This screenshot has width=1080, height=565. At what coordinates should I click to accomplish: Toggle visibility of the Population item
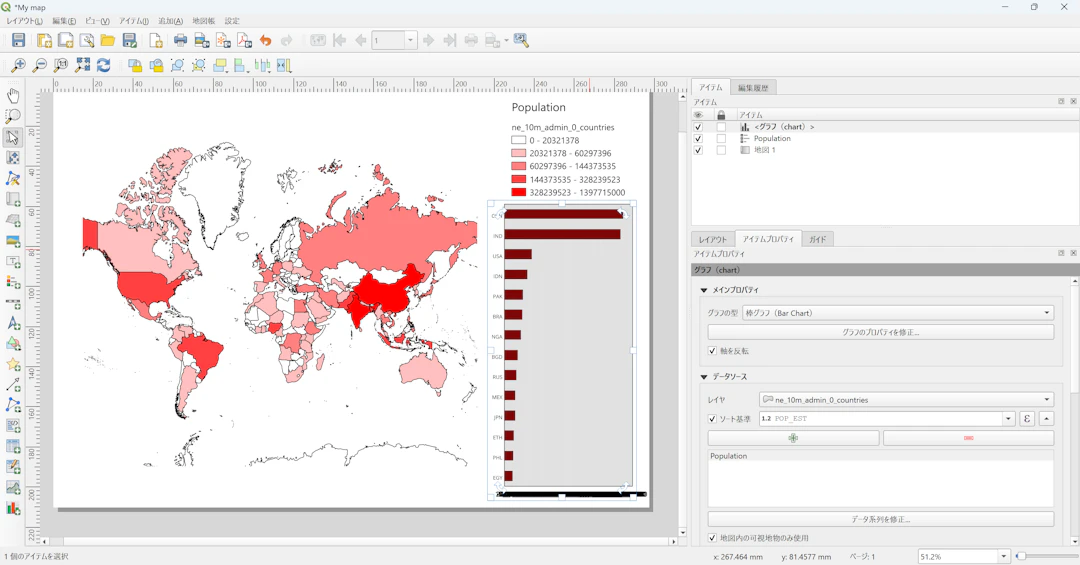point(698,139)
